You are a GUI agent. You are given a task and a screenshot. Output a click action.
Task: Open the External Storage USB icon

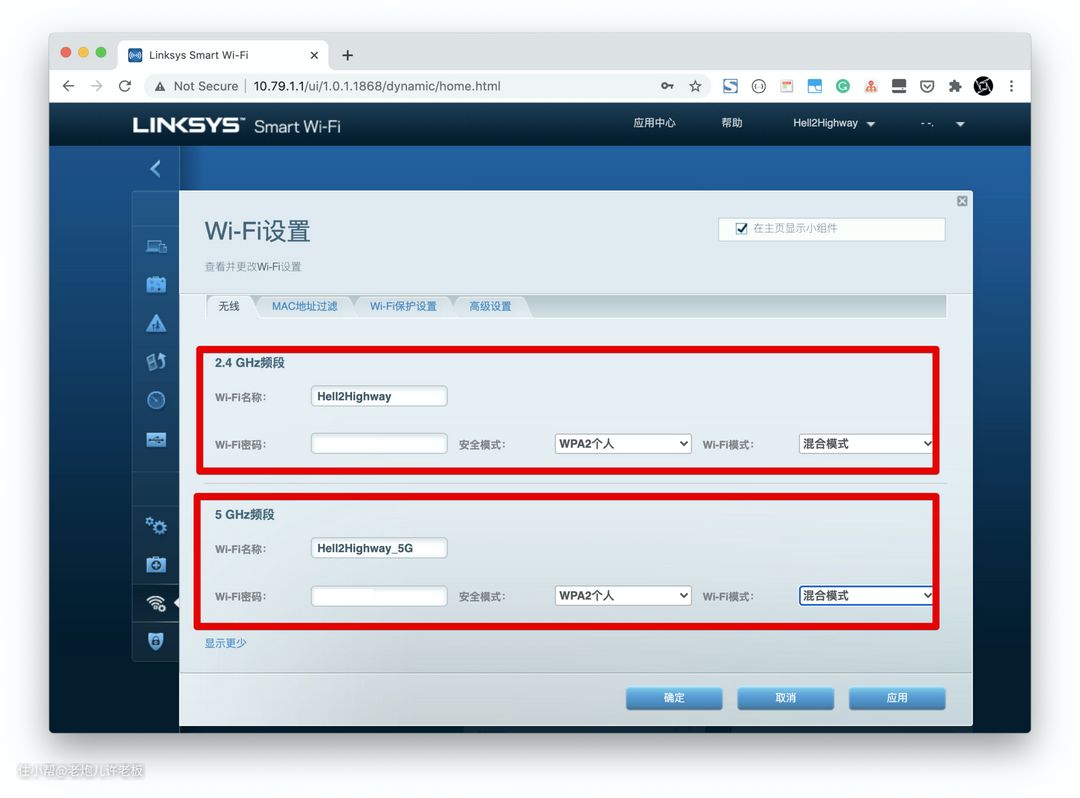pyautogui.click(x=156, y=439)
